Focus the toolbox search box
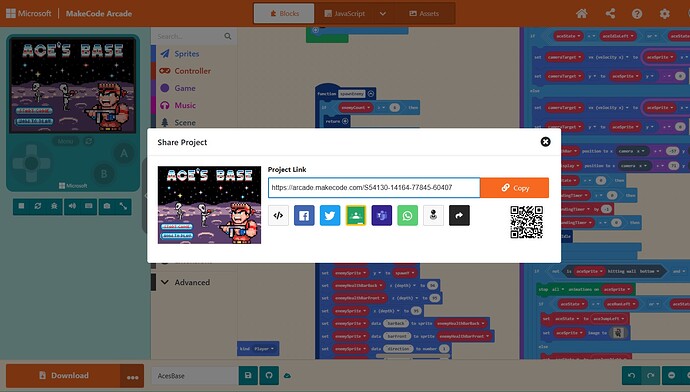Screen dimensions: 690x392 click(188, 36)
